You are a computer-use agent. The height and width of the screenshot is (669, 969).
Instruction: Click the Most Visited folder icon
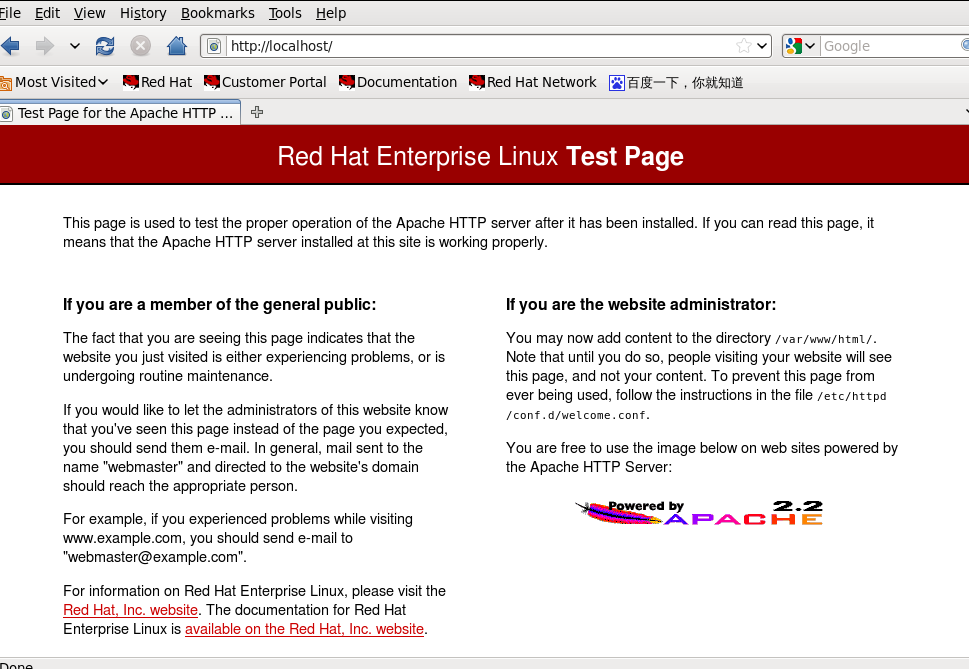coord(6,83)
